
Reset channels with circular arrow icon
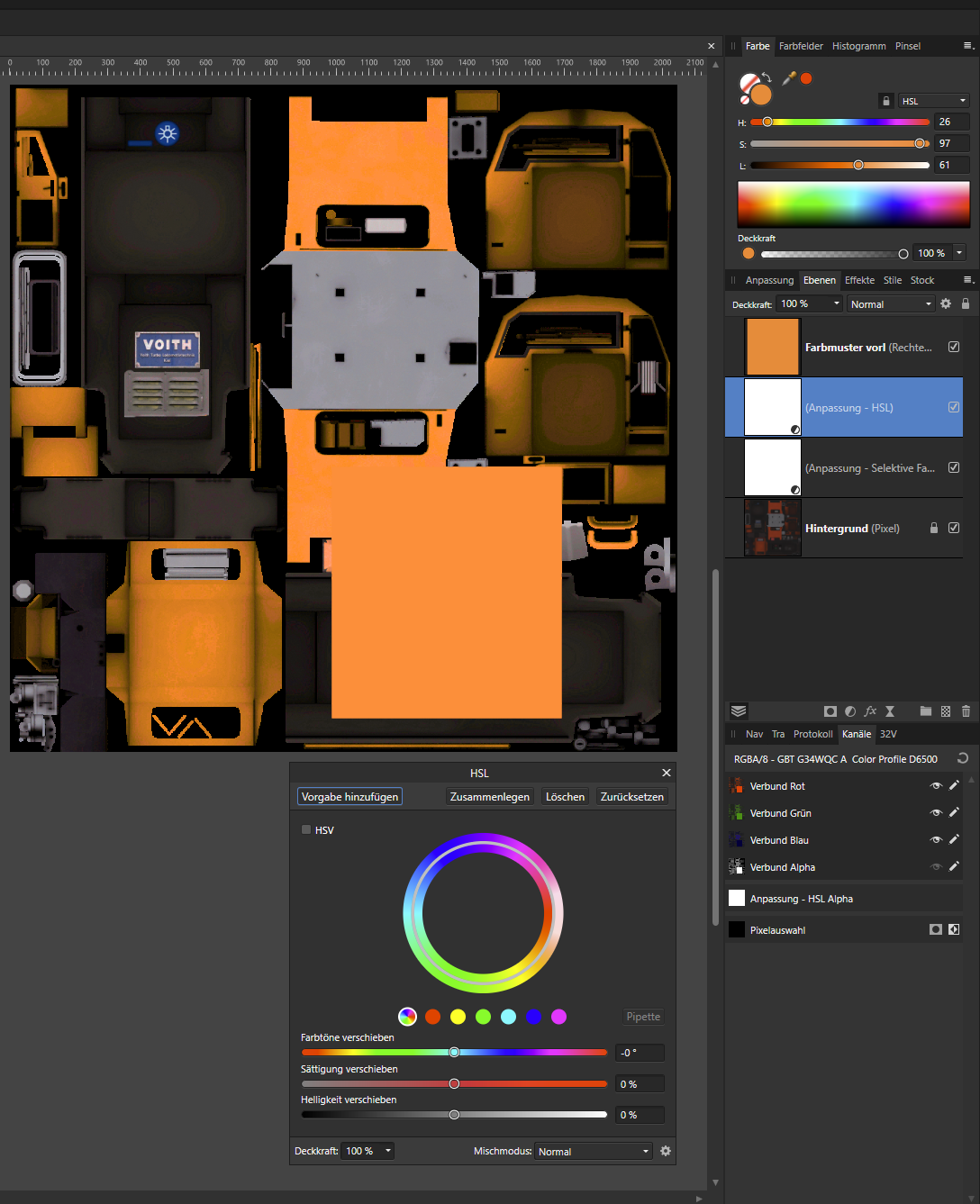click(x=962, y=759)
